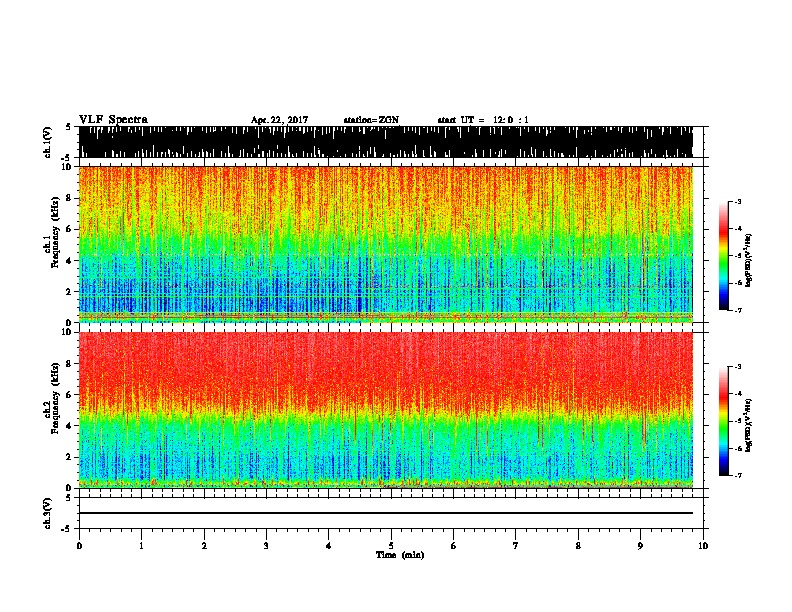Click time axis tick label "9"

(x=640, y=546)
